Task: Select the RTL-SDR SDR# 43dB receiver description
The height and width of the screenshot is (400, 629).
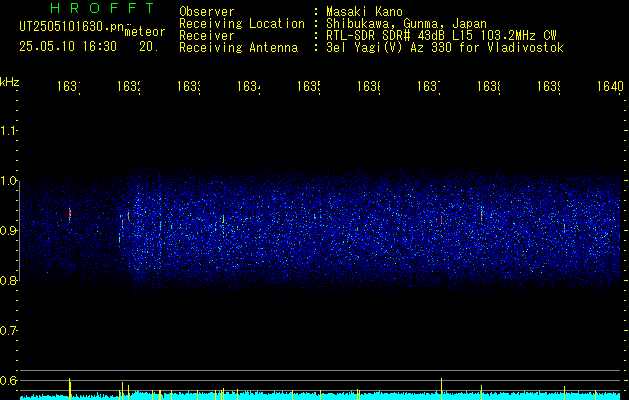Action: point(441,36)
